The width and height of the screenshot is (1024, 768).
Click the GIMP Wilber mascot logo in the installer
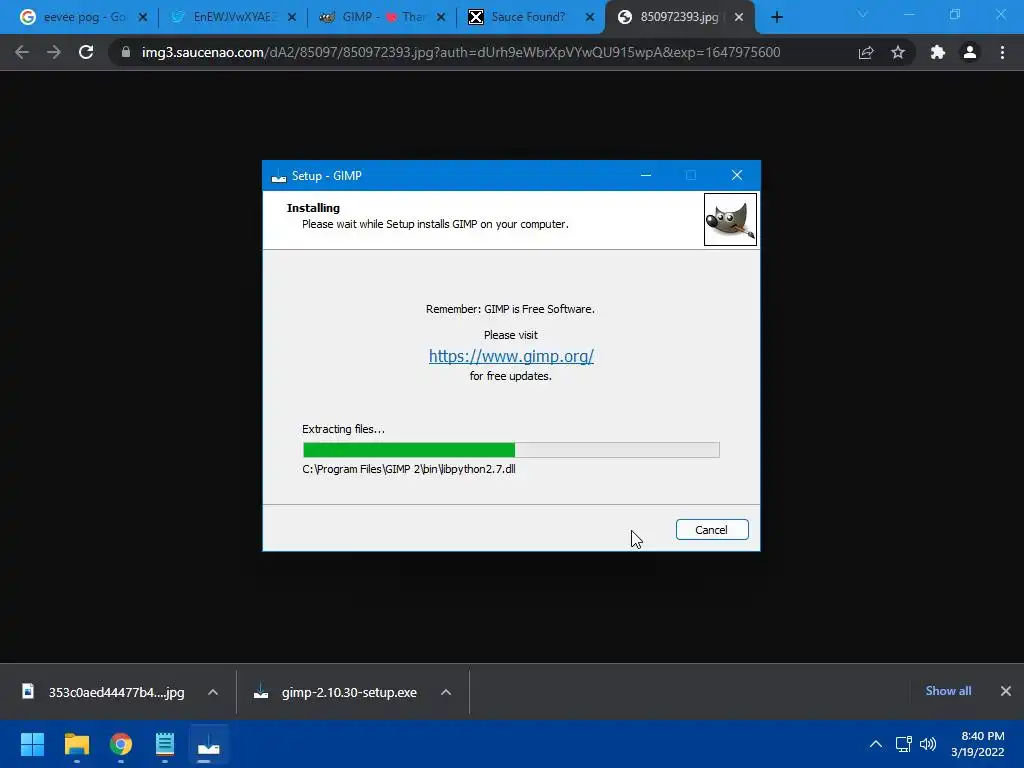pyautogui.click(x=730, y=219)
